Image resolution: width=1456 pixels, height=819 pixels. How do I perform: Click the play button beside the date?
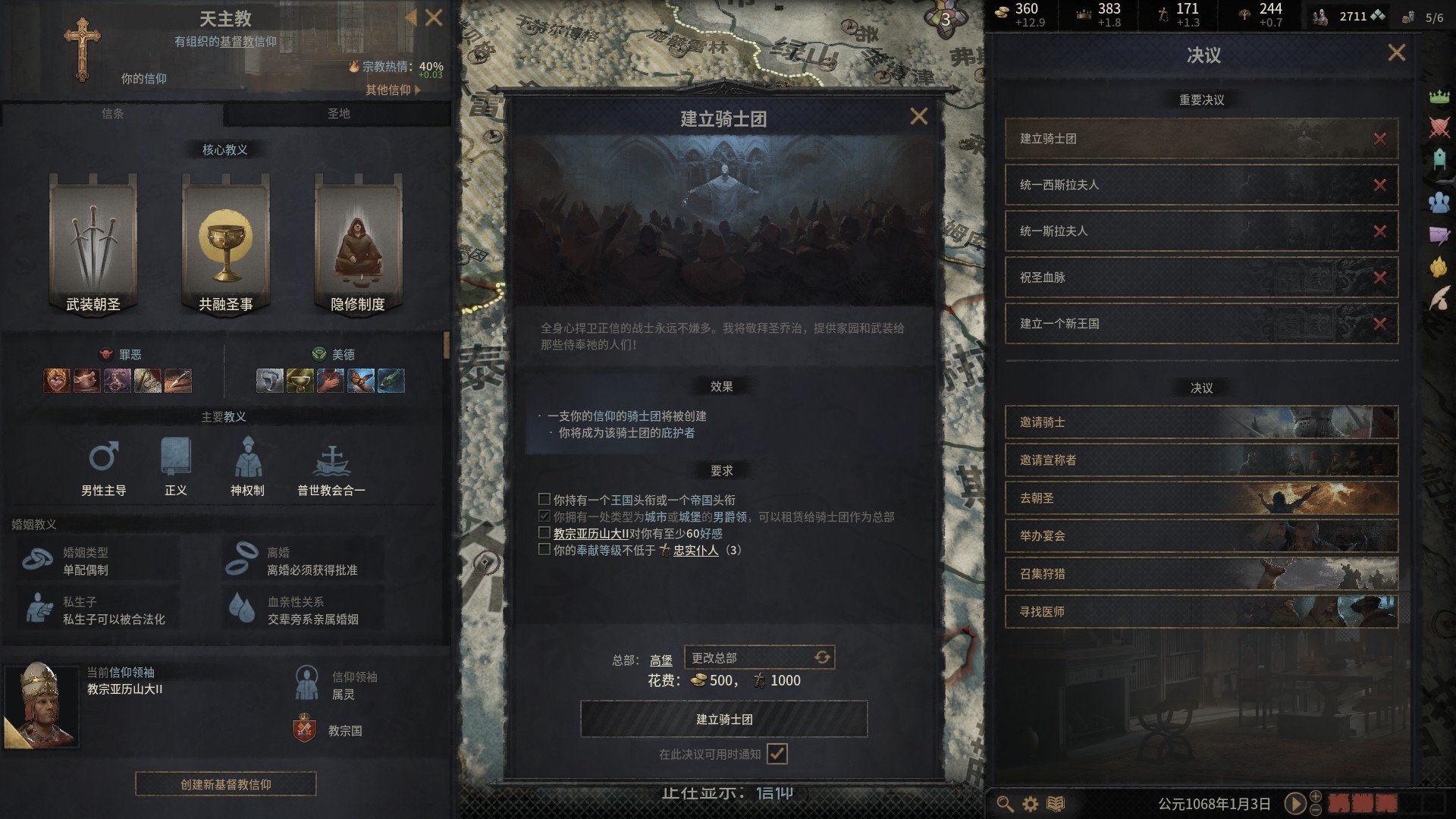coord(1294,803)
